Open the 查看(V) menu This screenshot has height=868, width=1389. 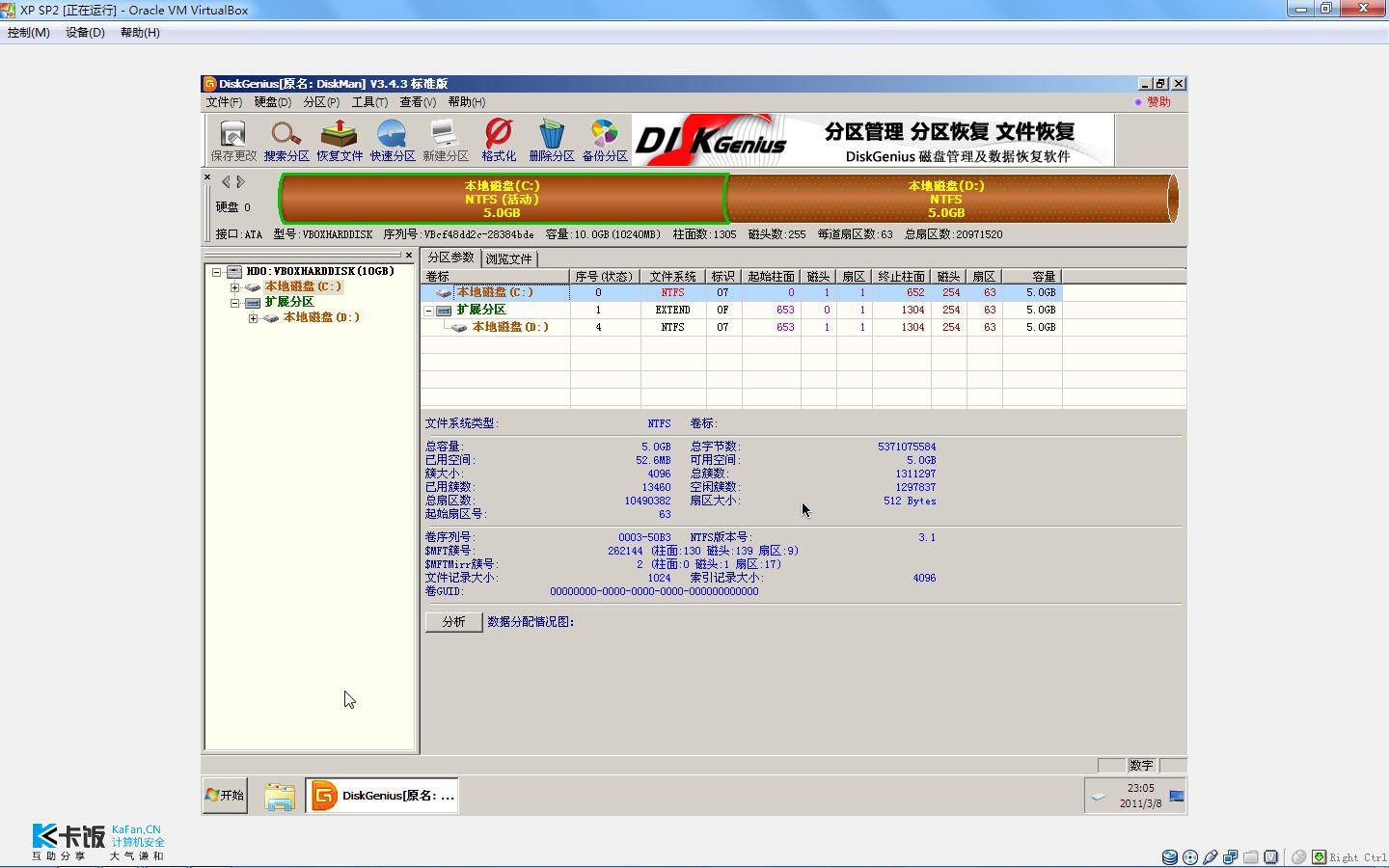coord(418,101)
